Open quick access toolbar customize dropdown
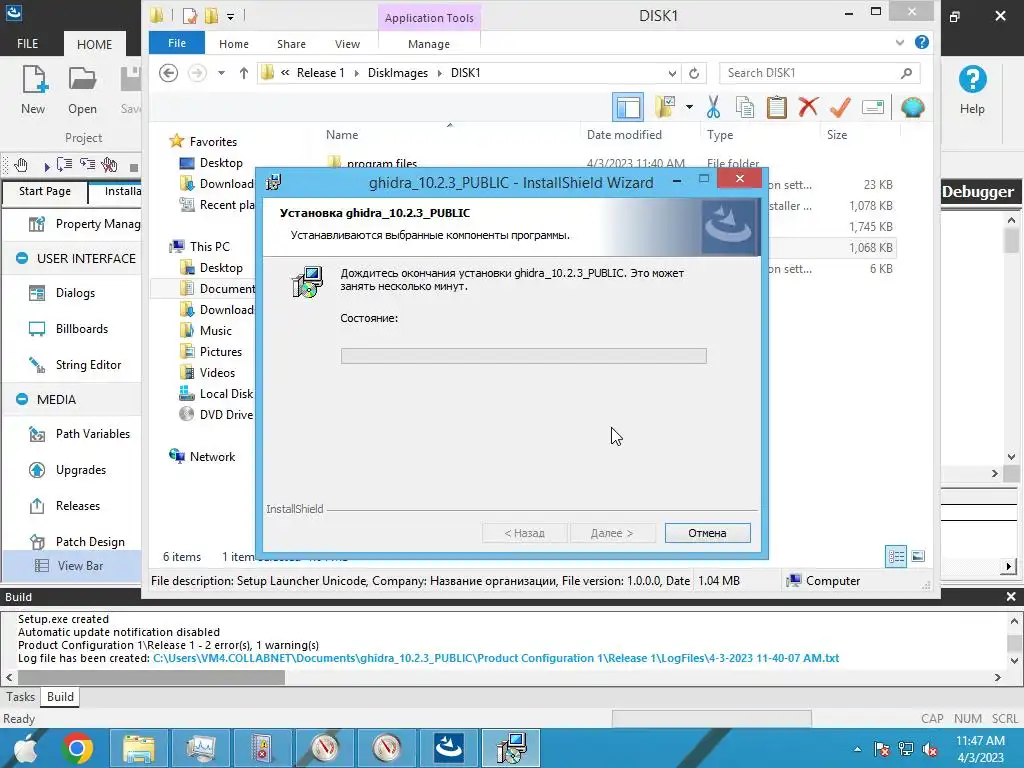This screenshot has width=1024, height=768. point(231,16)
